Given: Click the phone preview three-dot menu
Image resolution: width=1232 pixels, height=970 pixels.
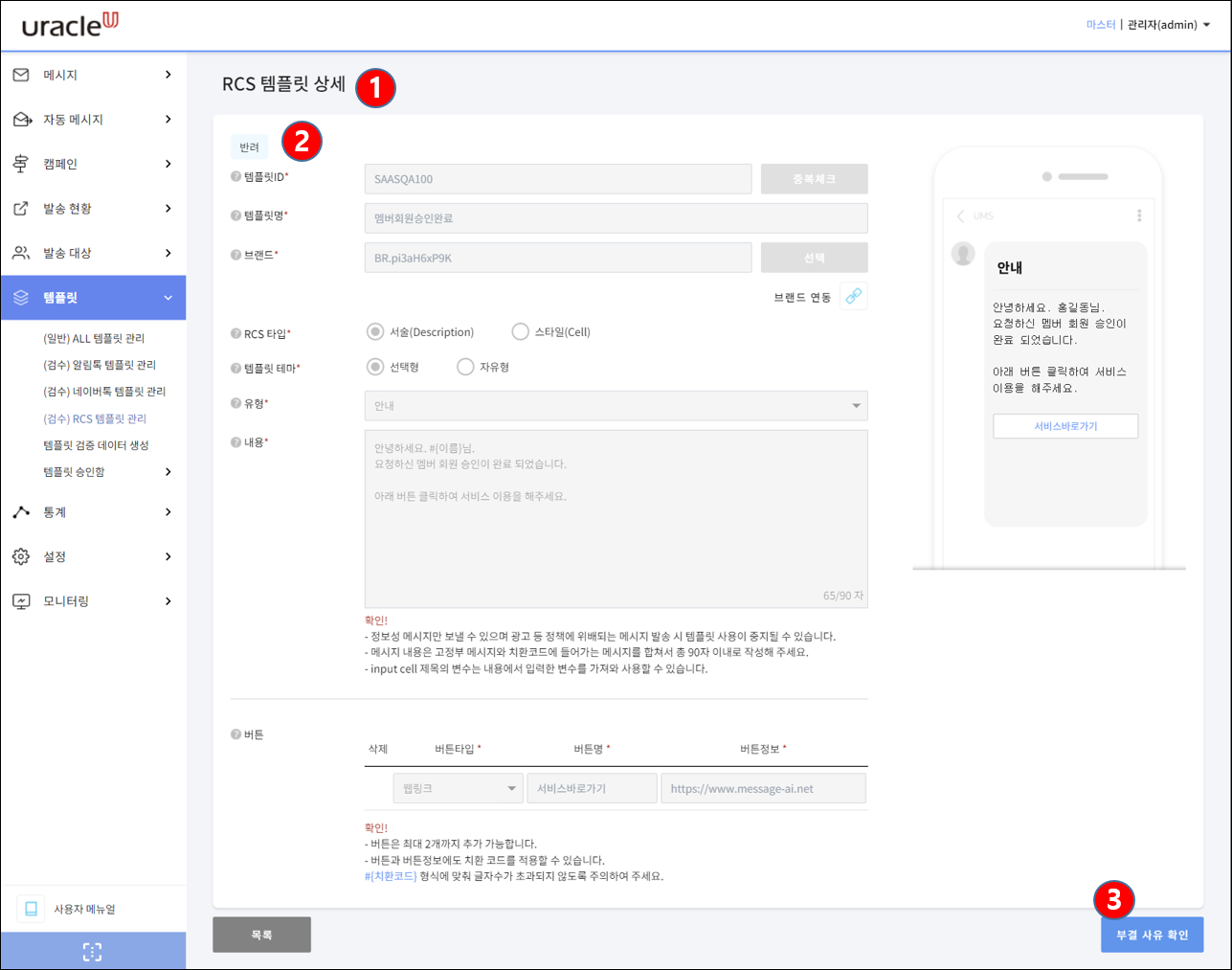Looking at the screenshot, I should tap(1139, 215).
